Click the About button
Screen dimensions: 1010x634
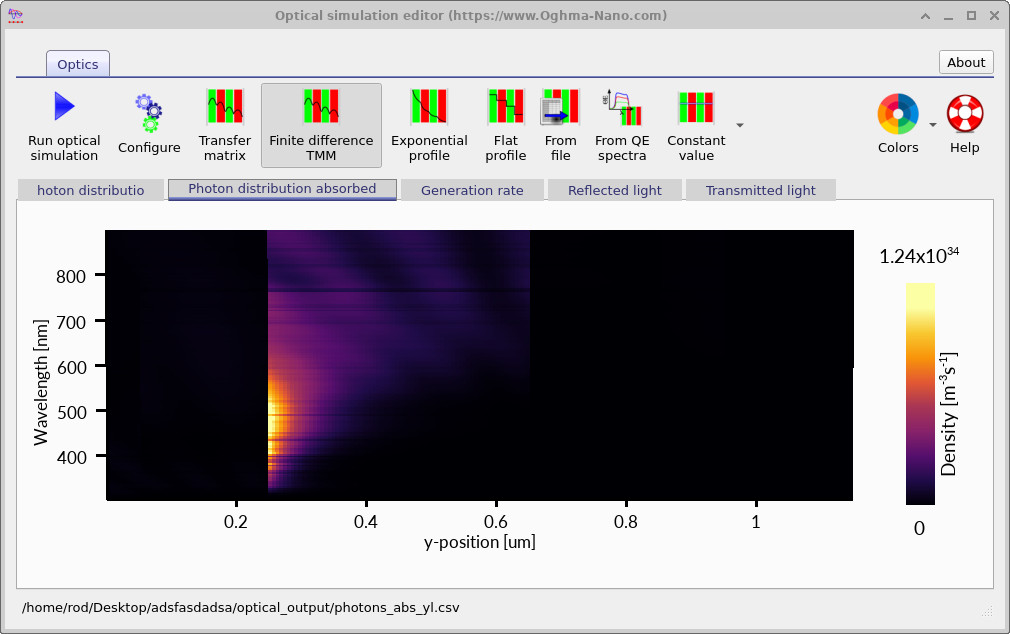[966, 62]
